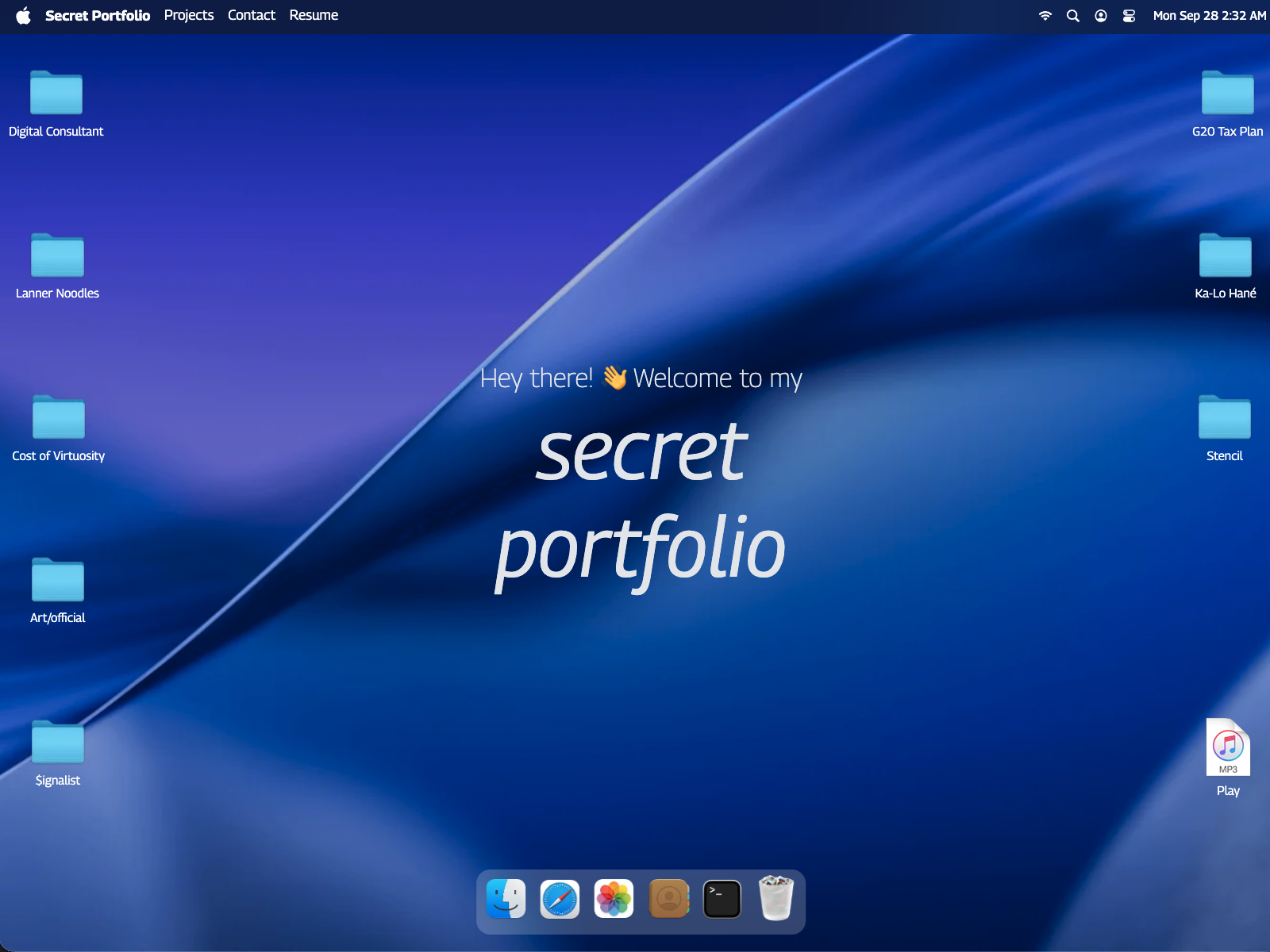The width and height of the screenshot is (1270, 952).
Task: Open the G20 Tax Plan folder
Action: (1228, 94)
